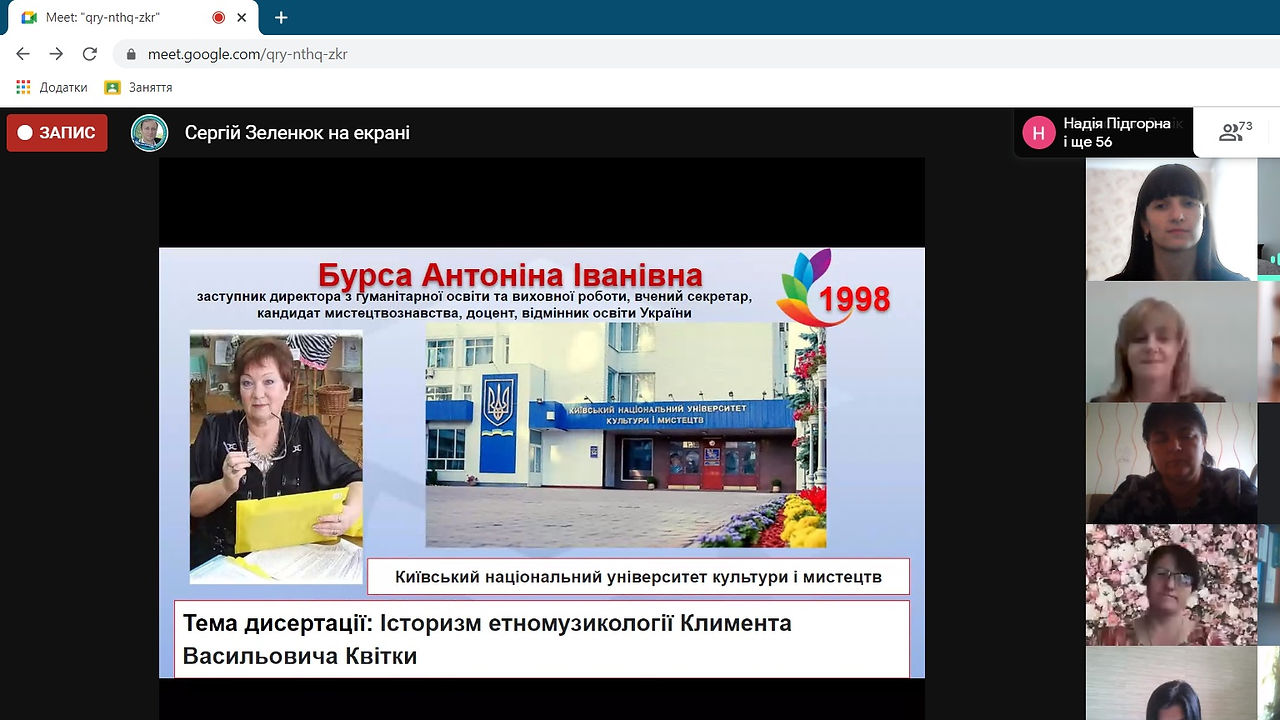
Task: Click Сергій Зеленюк на екрані label
Action: click(297, 133)
